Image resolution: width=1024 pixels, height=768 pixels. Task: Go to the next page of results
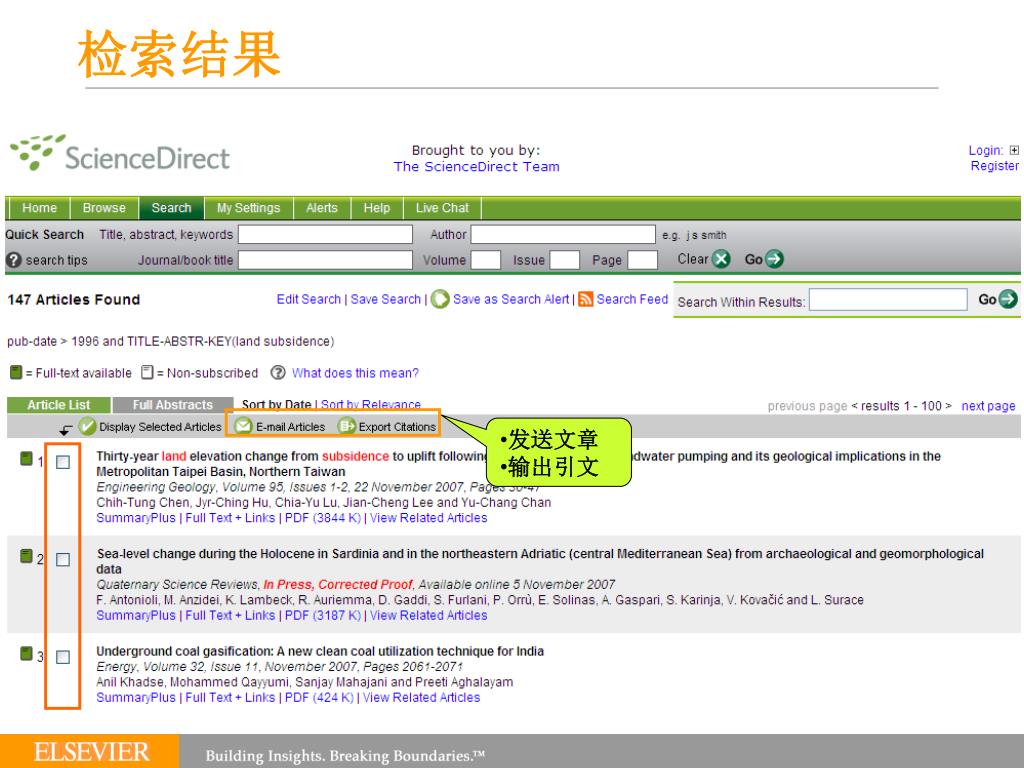click(988, 406)
